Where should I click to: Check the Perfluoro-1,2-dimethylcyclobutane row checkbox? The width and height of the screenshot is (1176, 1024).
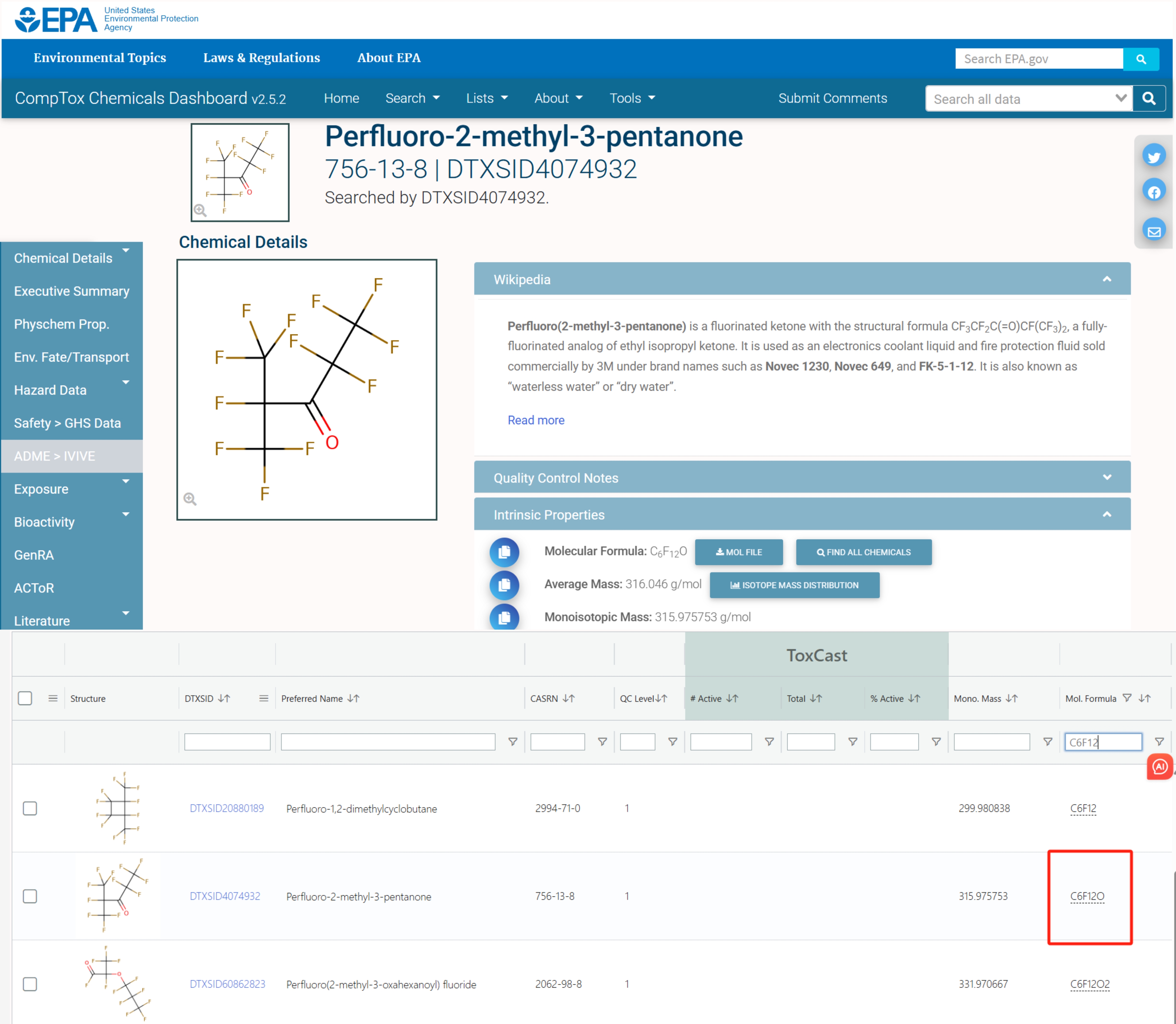30,808
